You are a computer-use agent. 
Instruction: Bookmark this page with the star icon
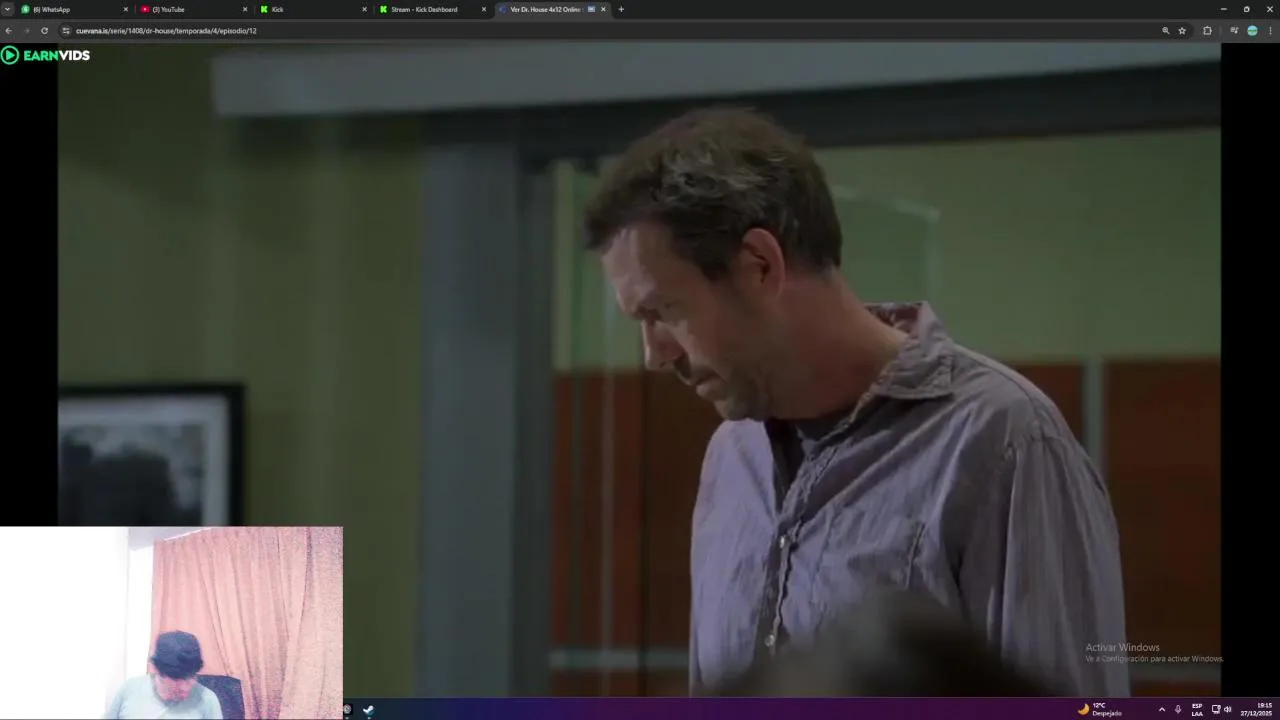tap(1182, 31)
